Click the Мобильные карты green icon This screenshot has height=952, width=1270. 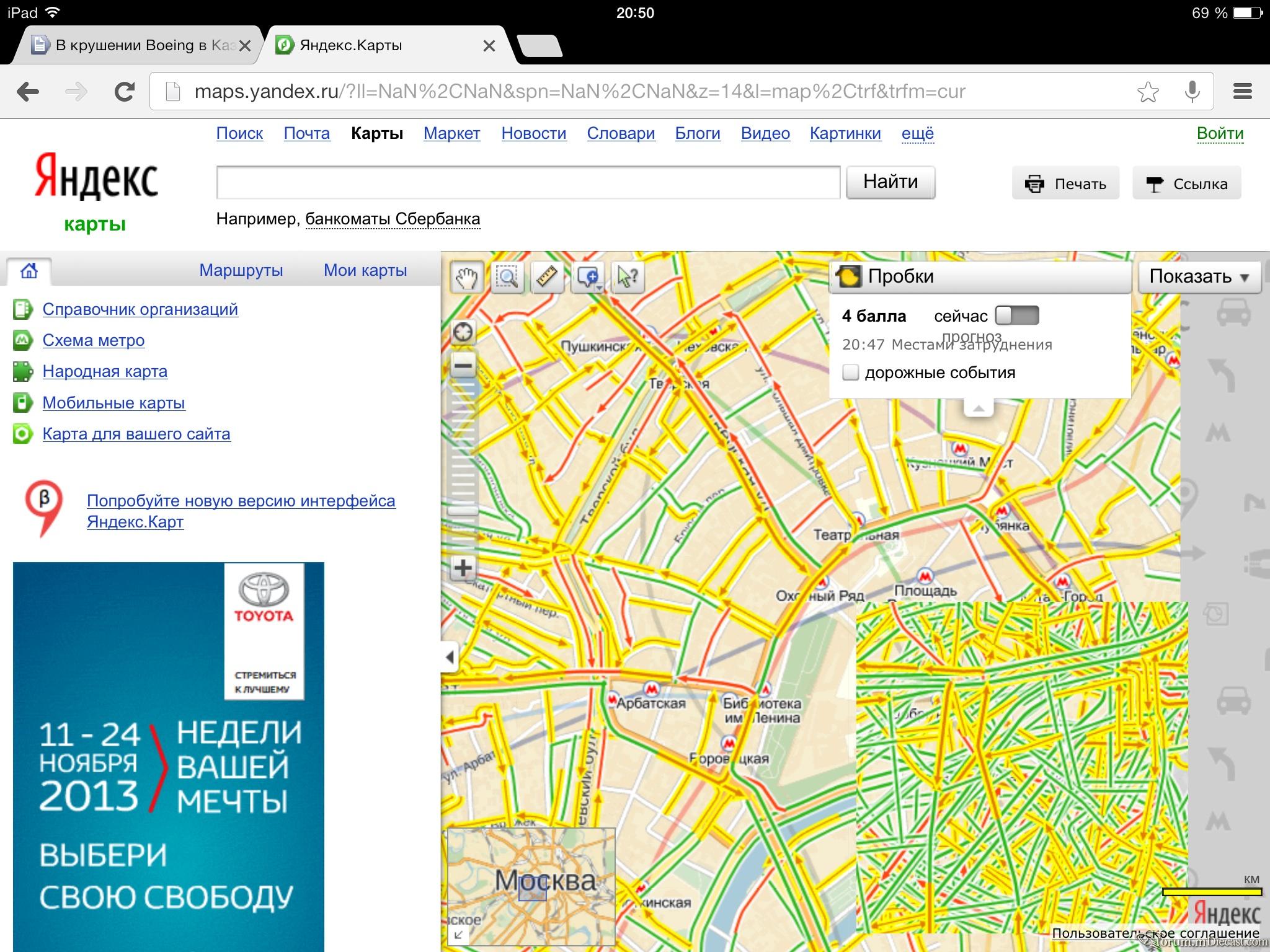(x=22, y=403)
